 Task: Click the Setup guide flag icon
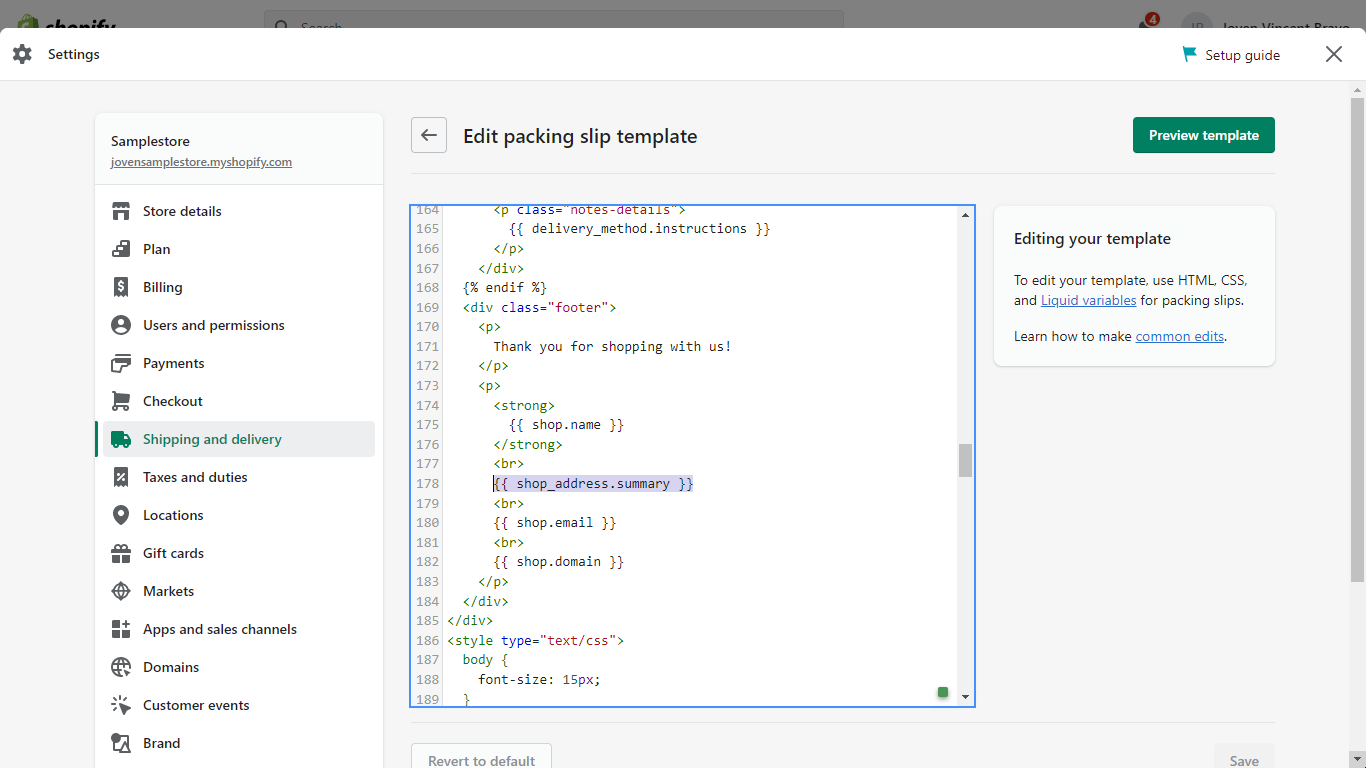coord(1188,55)
